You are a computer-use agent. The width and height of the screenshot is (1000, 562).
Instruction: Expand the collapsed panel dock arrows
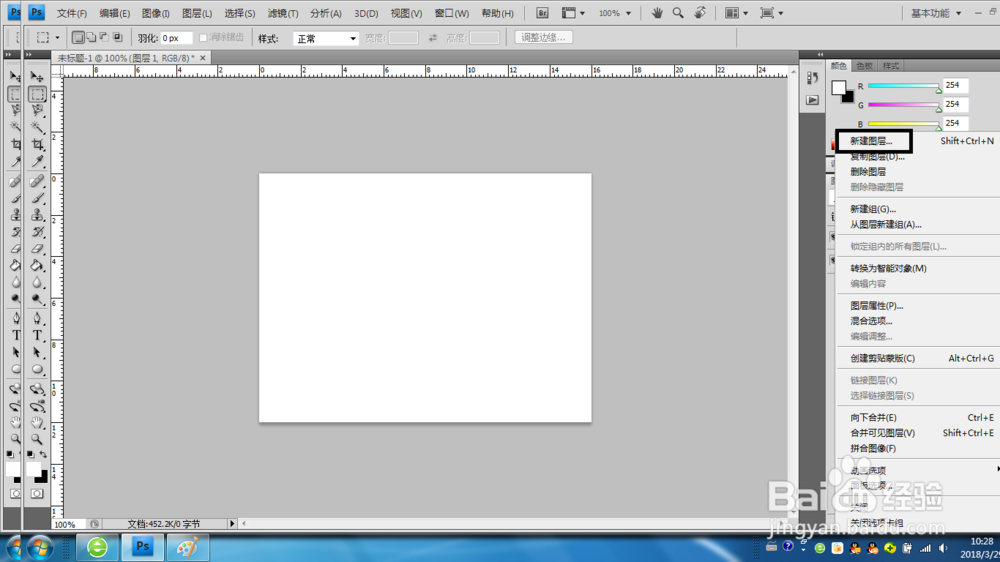point(820,55)
